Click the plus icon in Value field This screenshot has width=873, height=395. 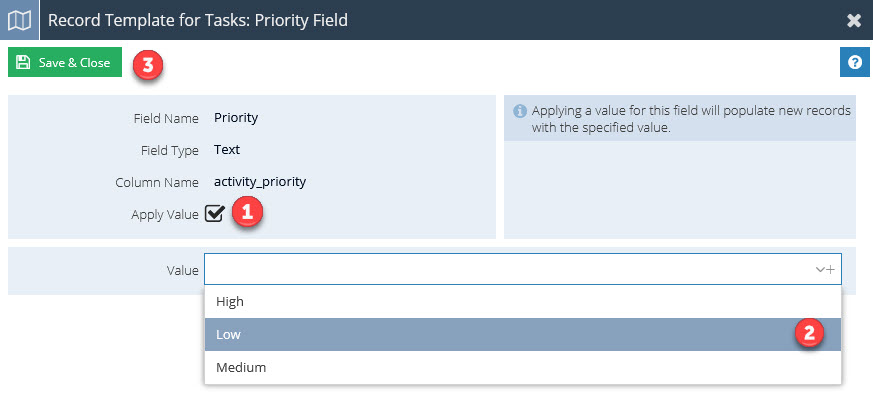pos(830,270)
